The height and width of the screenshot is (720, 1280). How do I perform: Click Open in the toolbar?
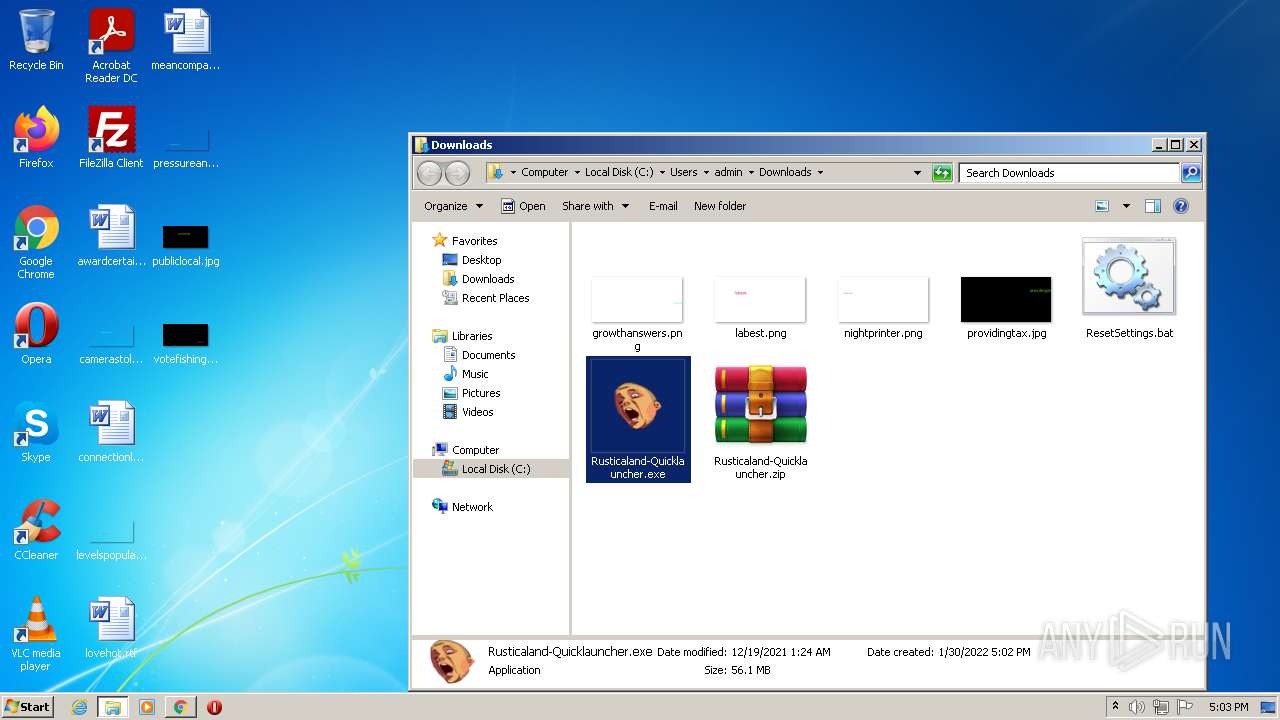(x=523, y=206)
